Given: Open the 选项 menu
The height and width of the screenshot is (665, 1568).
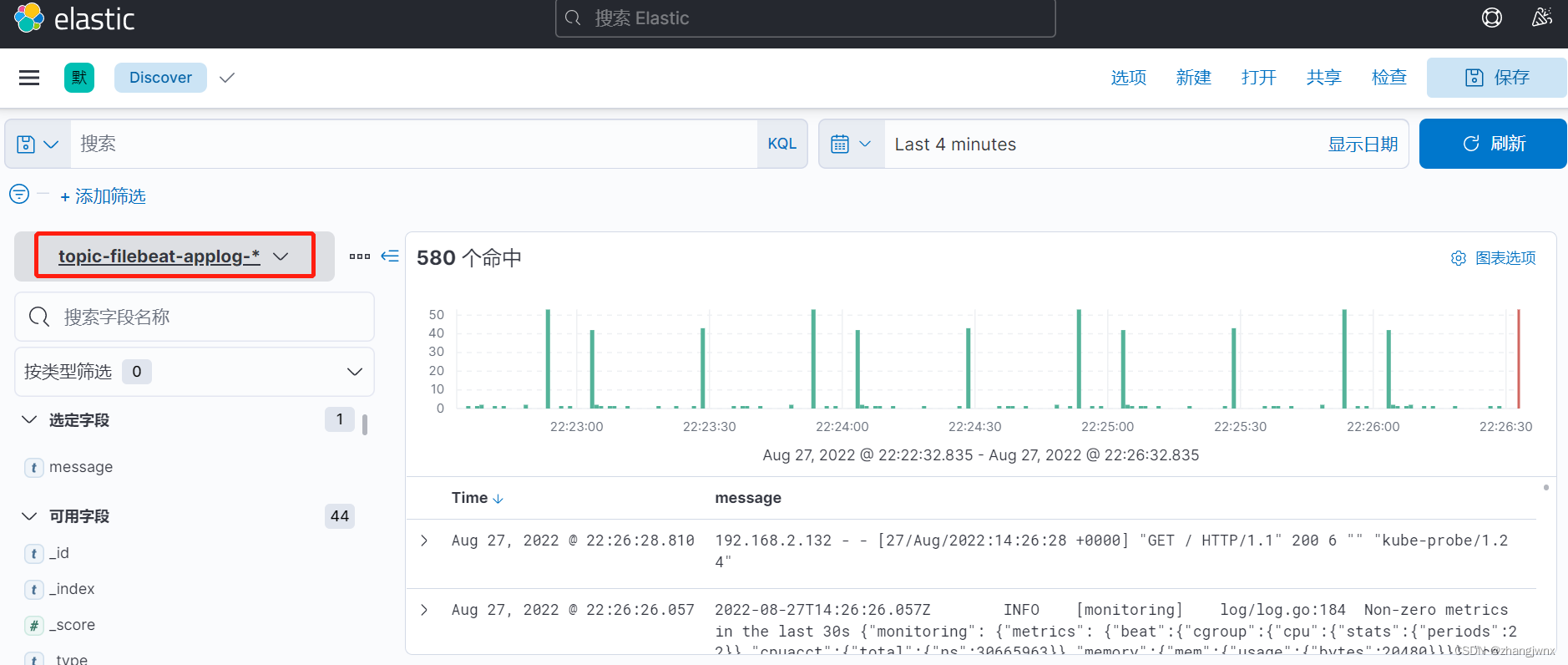Looking at the screenshot, I should pyautogui.click(x=1129, y=78).
